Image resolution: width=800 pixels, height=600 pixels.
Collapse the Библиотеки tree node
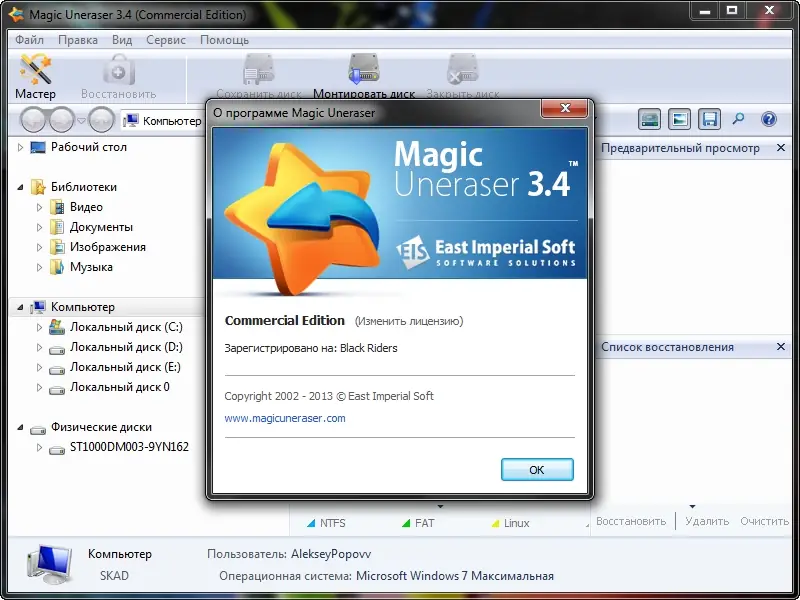(x=20, y=187)
